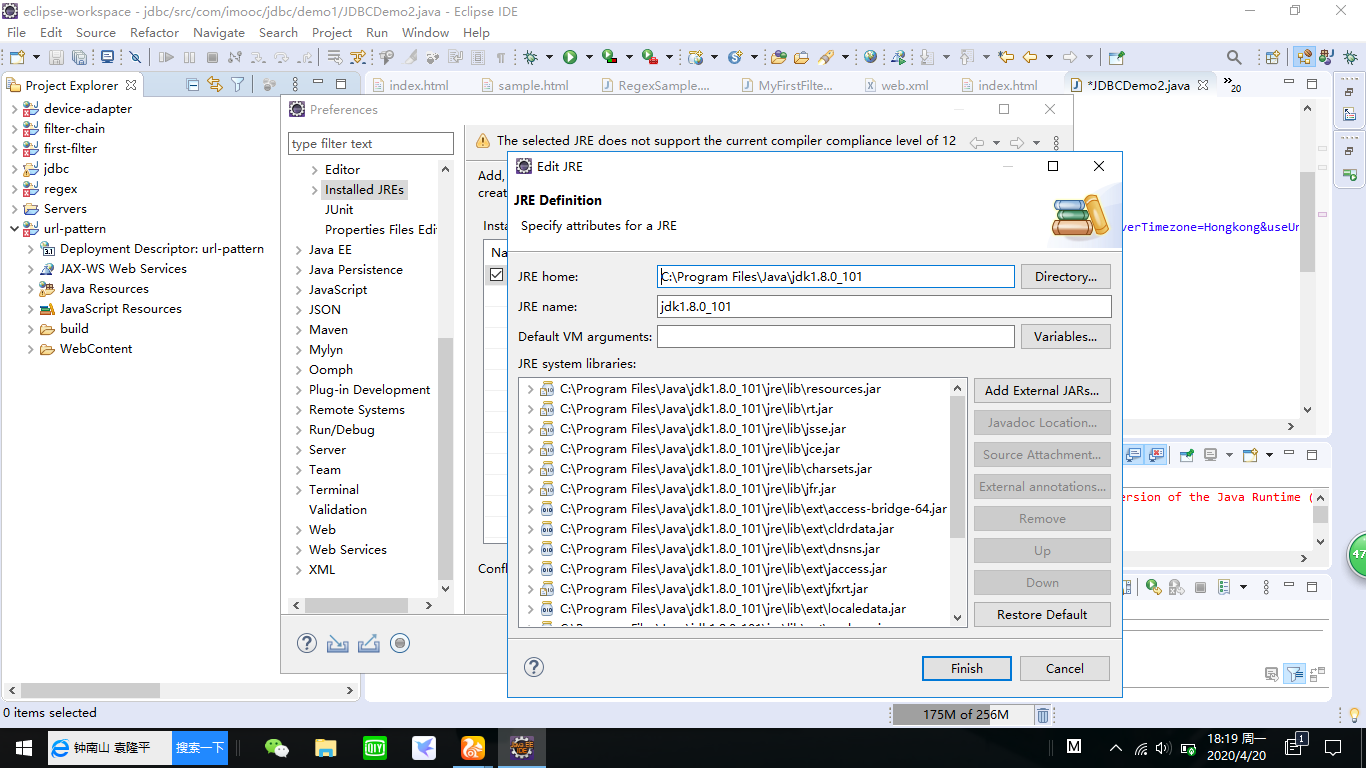Image resolution: width=1366 pixels, height=768 pixels.
Task: Click the Directory... button
Action: (1066, 276)
